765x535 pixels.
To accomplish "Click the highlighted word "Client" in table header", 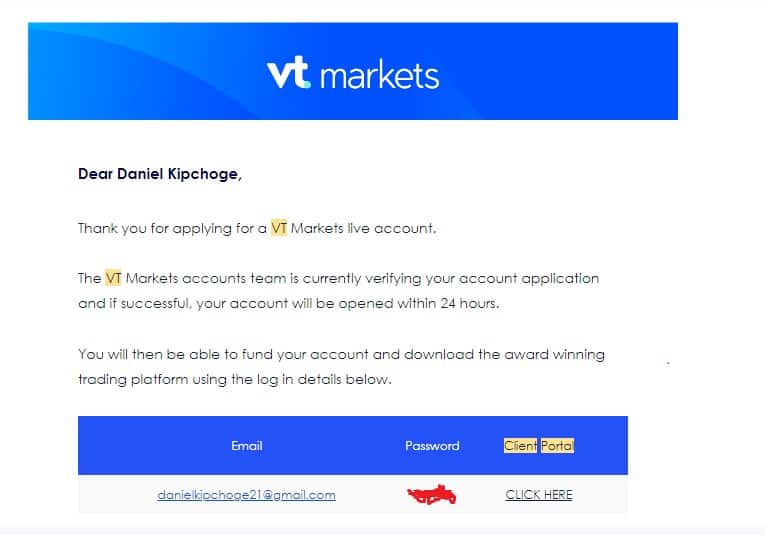I will pyautogui.click(x=520, y=446).
